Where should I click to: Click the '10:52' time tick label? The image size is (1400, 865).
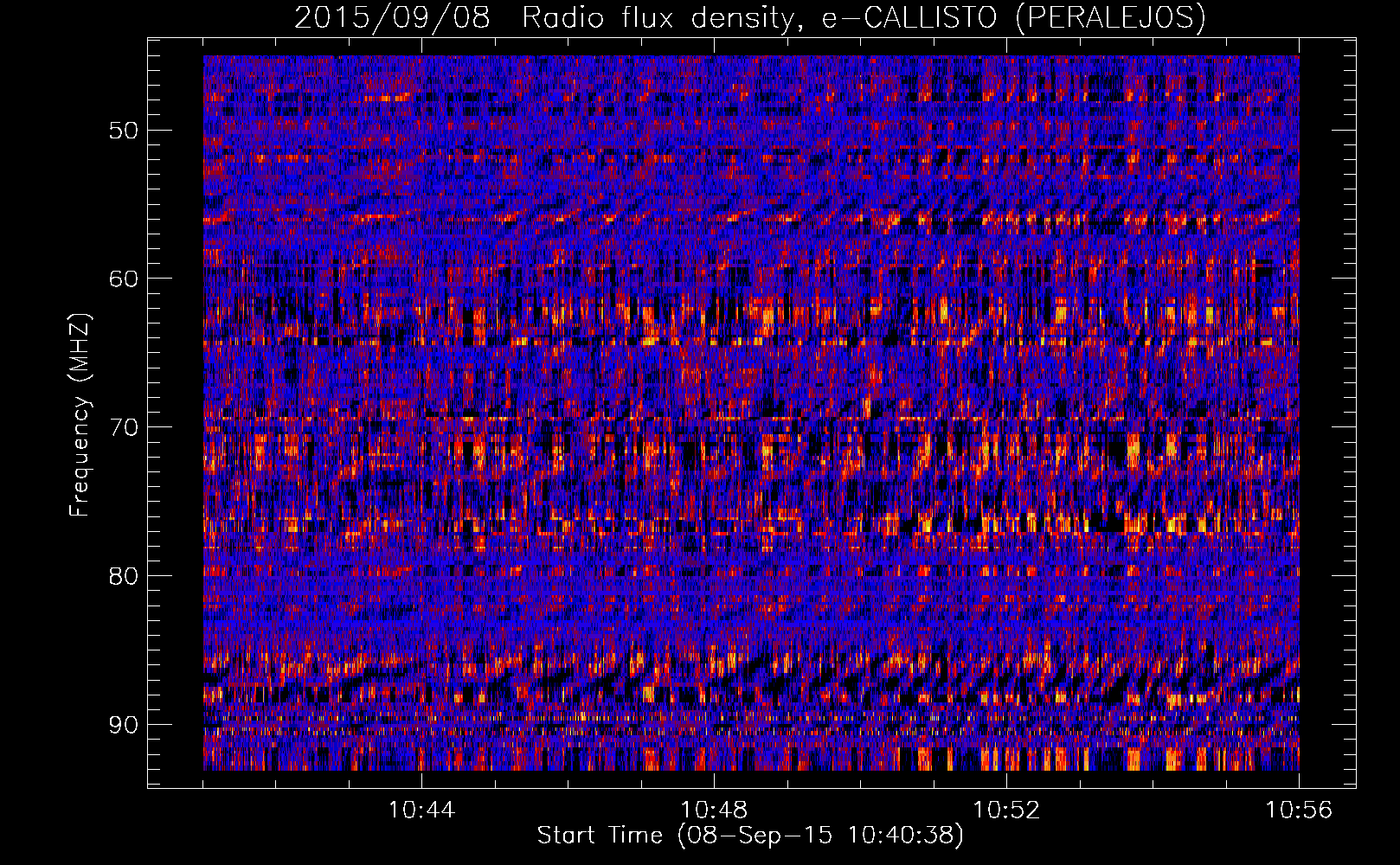coord(1006,811)
